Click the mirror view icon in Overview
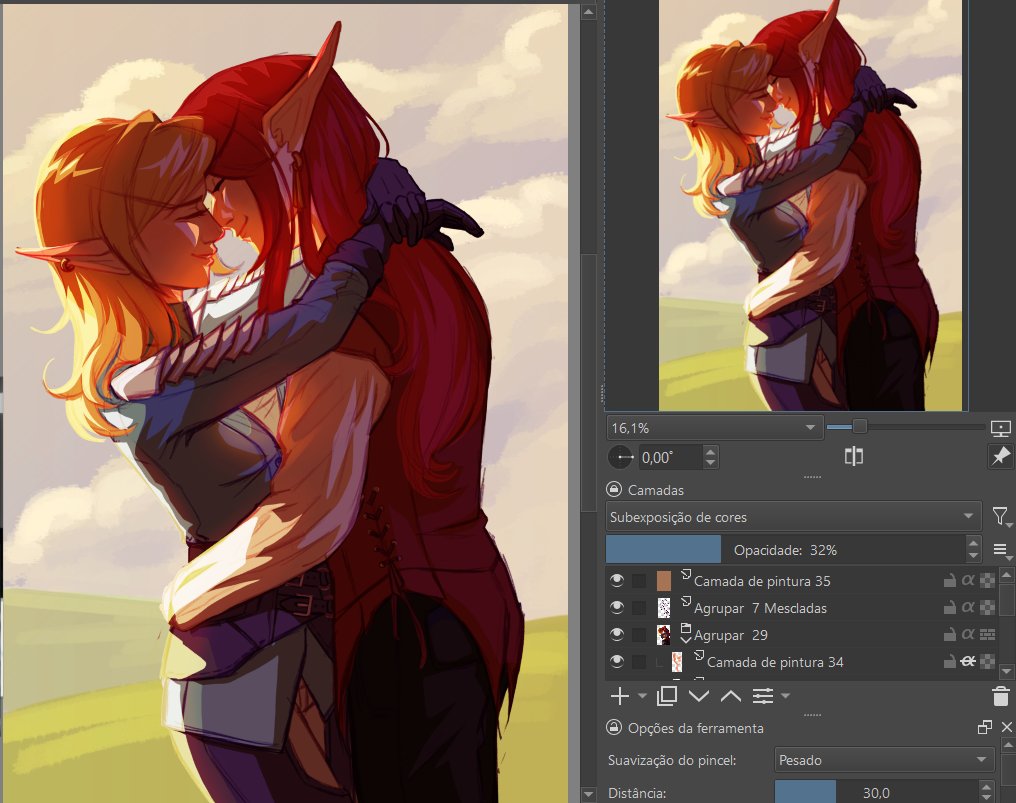 [x=853, y=456]
